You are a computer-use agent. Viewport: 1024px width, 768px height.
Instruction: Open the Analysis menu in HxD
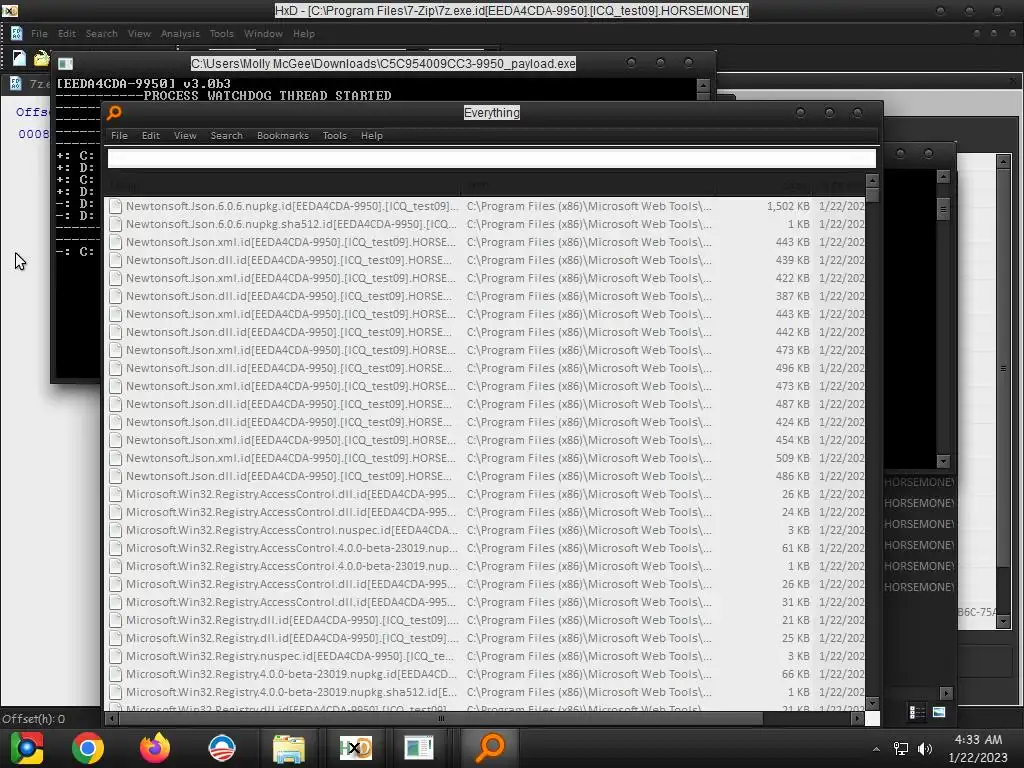(180, 33)
